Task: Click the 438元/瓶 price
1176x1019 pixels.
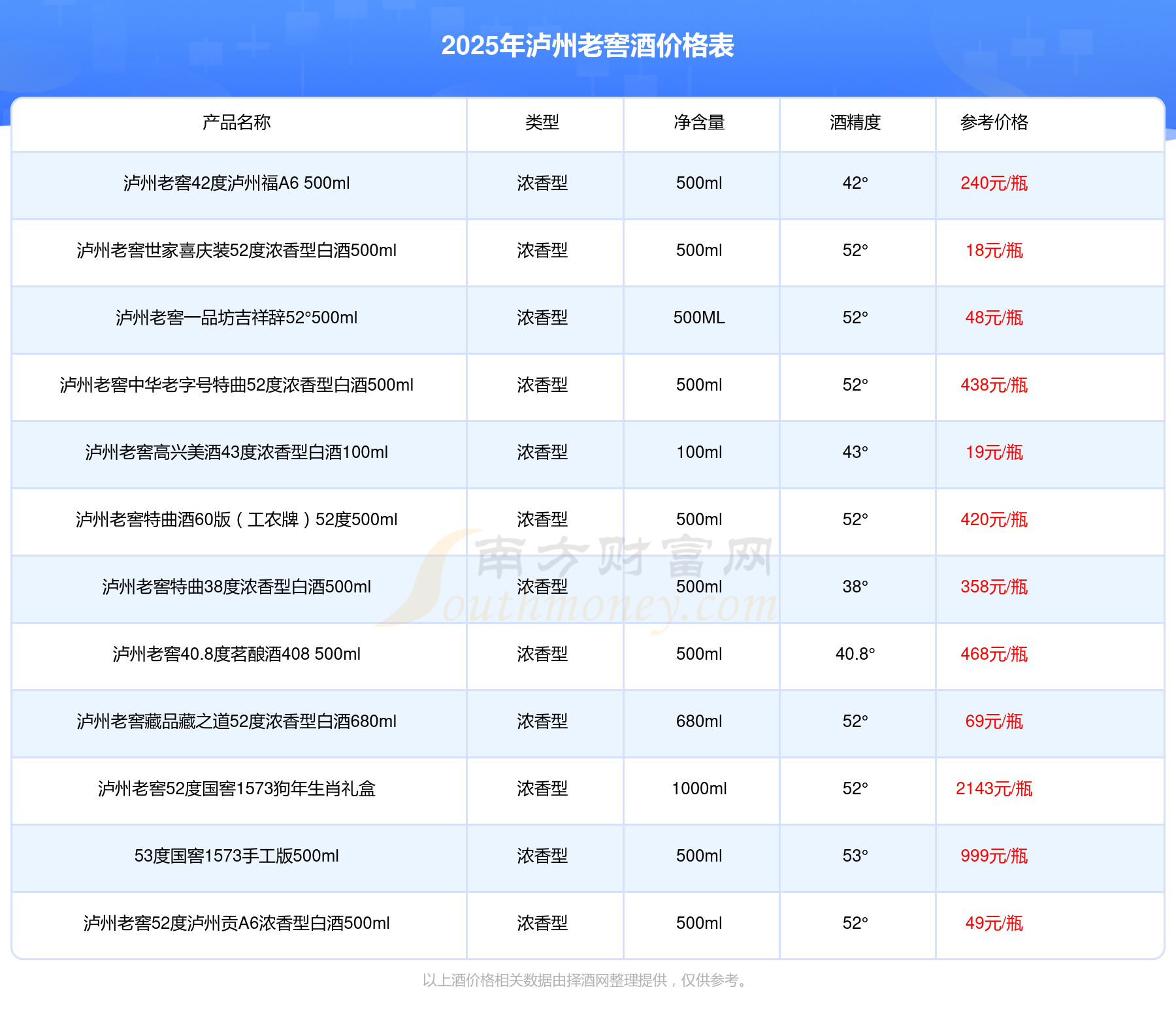Action: (x=994, y=385)
